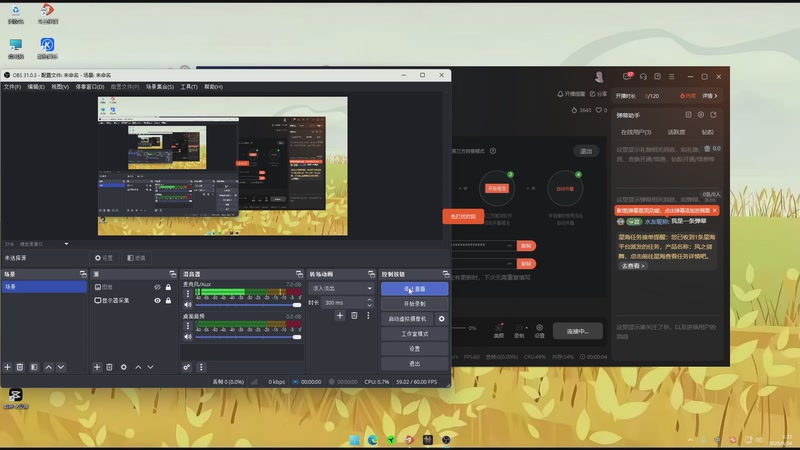Open Desktop Audio channel options dots
Image resolution: width=800 pixels, height=450 pixels.
point(188,326)
